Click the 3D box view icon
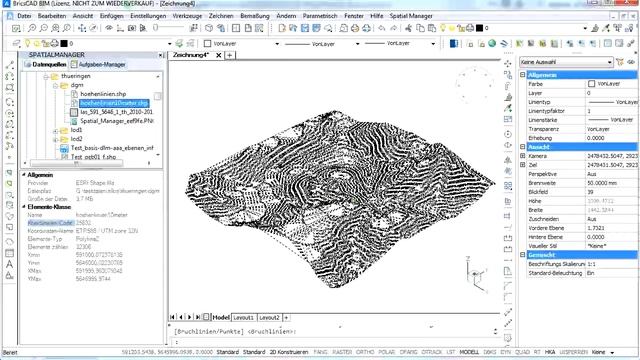Image resolution: width=640 pixels, height=360 pixels. [x=209, y=28]
